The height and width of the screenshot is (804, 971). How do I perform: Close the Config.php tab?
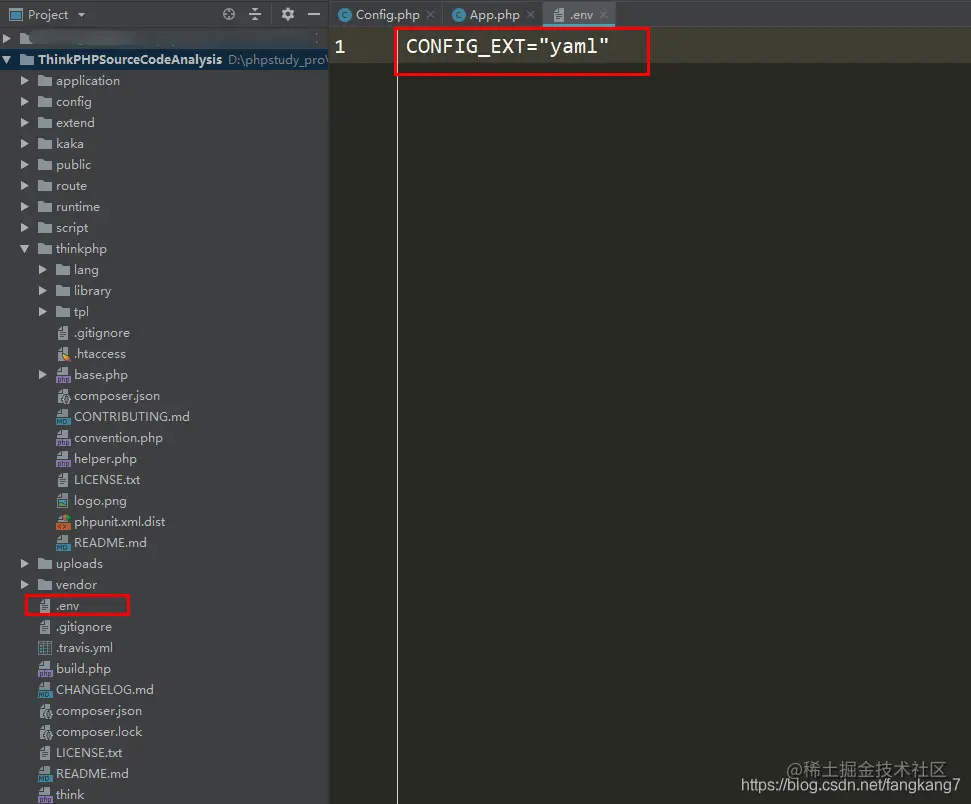[430, 15]
